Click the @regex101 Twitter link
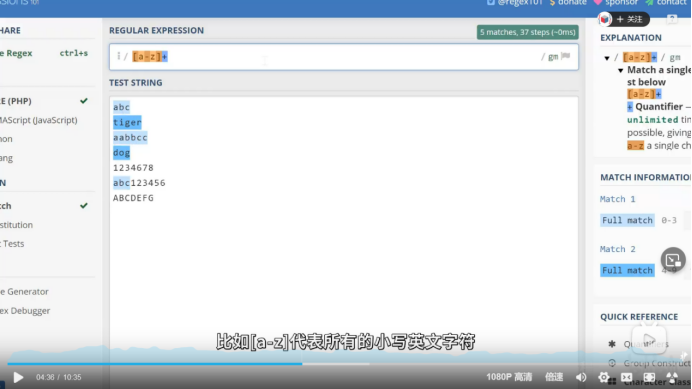 coord(515,3)
